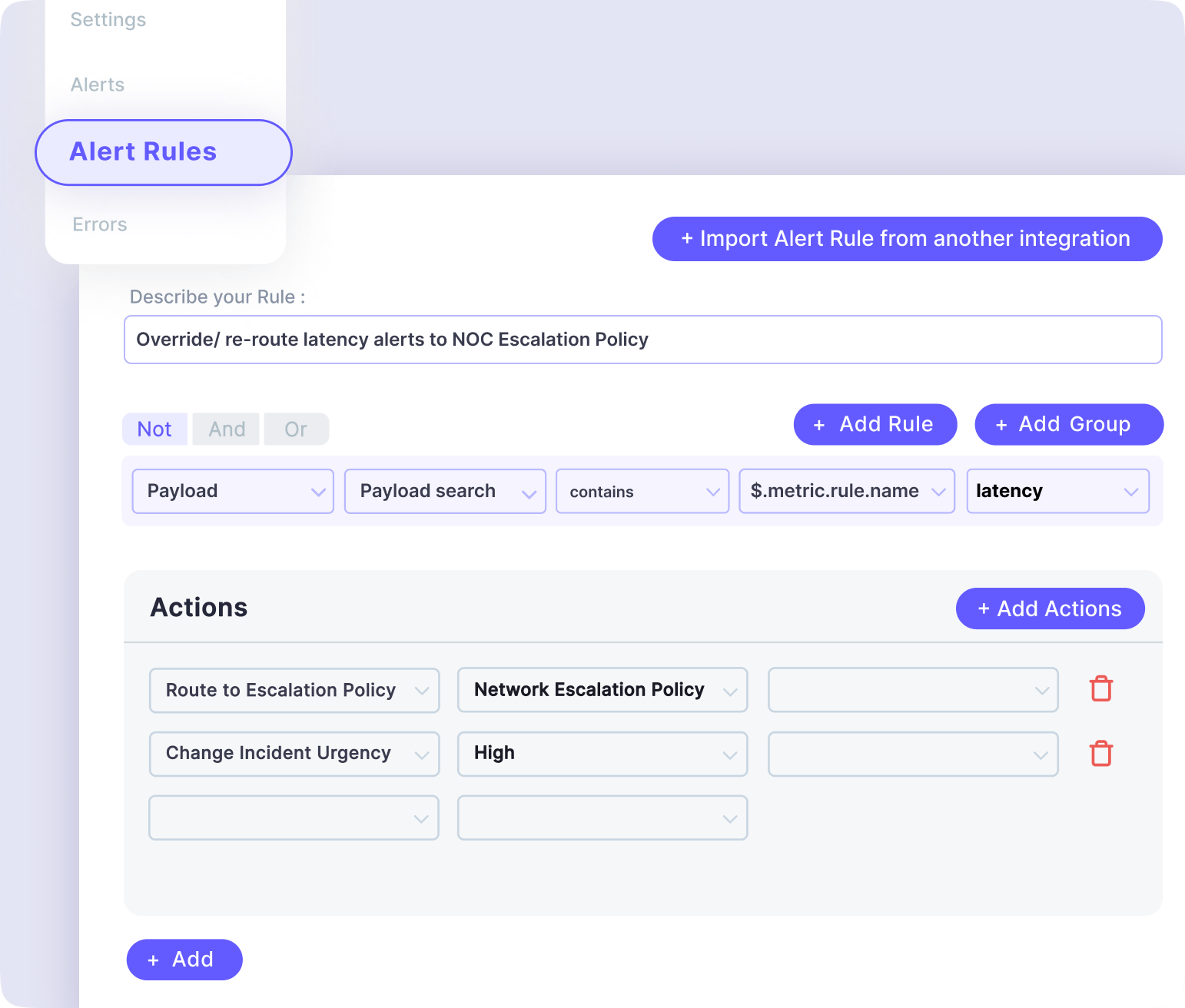The height and width of the screenshot is (1008, 1185).
Task: Delete the Change Incident Urgency action
Action: (1100, 754)
